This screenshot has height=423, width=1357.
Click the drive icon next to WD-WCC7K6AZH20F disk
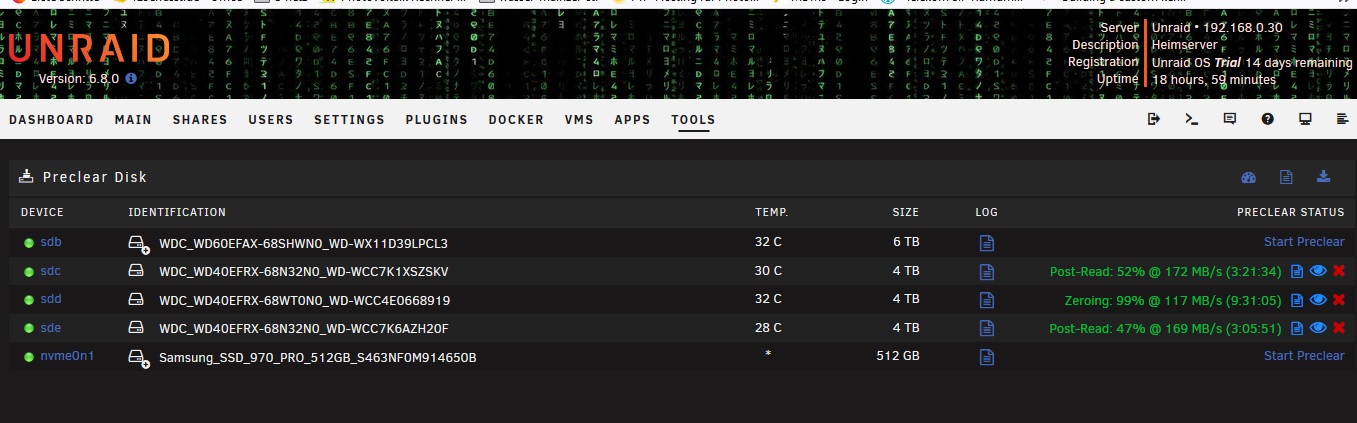pyautogui.click(x=137, y=328)
